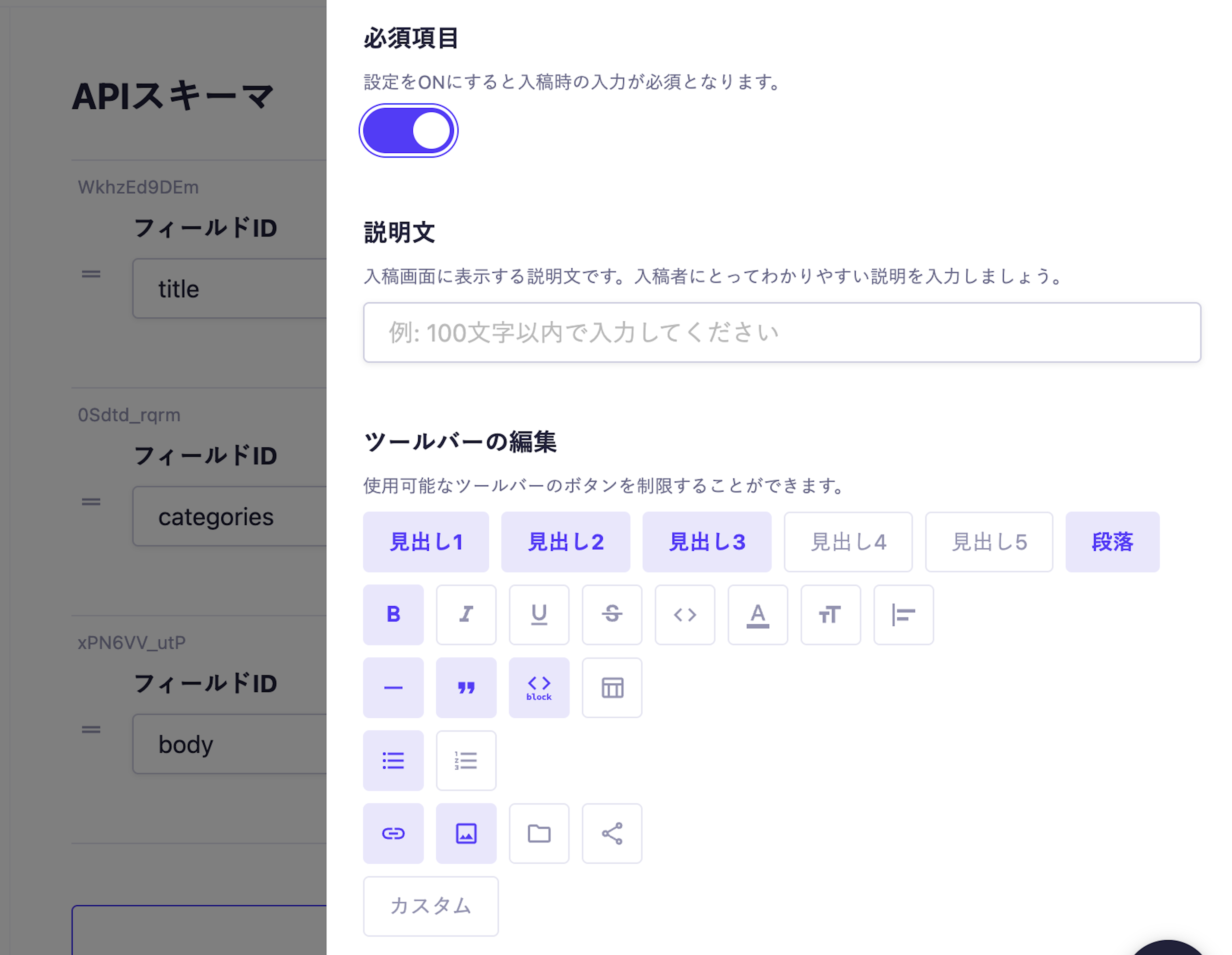Enable the text color icon button
This screenshot has height=955, width=1232.
tap(757, 614)
